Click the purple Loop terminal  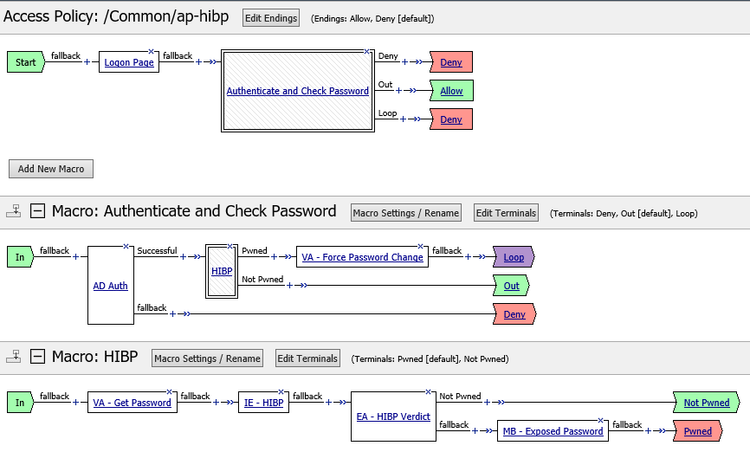(x=514, y=257)
